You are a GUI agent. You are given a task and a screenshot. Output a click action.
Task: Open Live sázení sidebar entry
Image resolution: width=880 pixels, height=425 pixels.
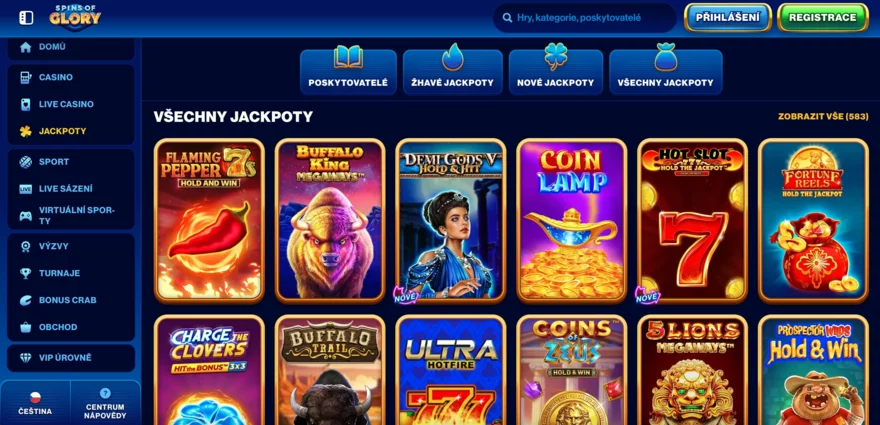pos(71,189)
